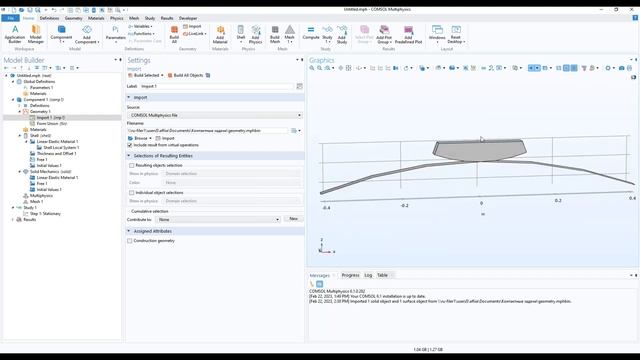Click the clear messages icon in Messages panel
640x360 pixels.
point(312,284)
